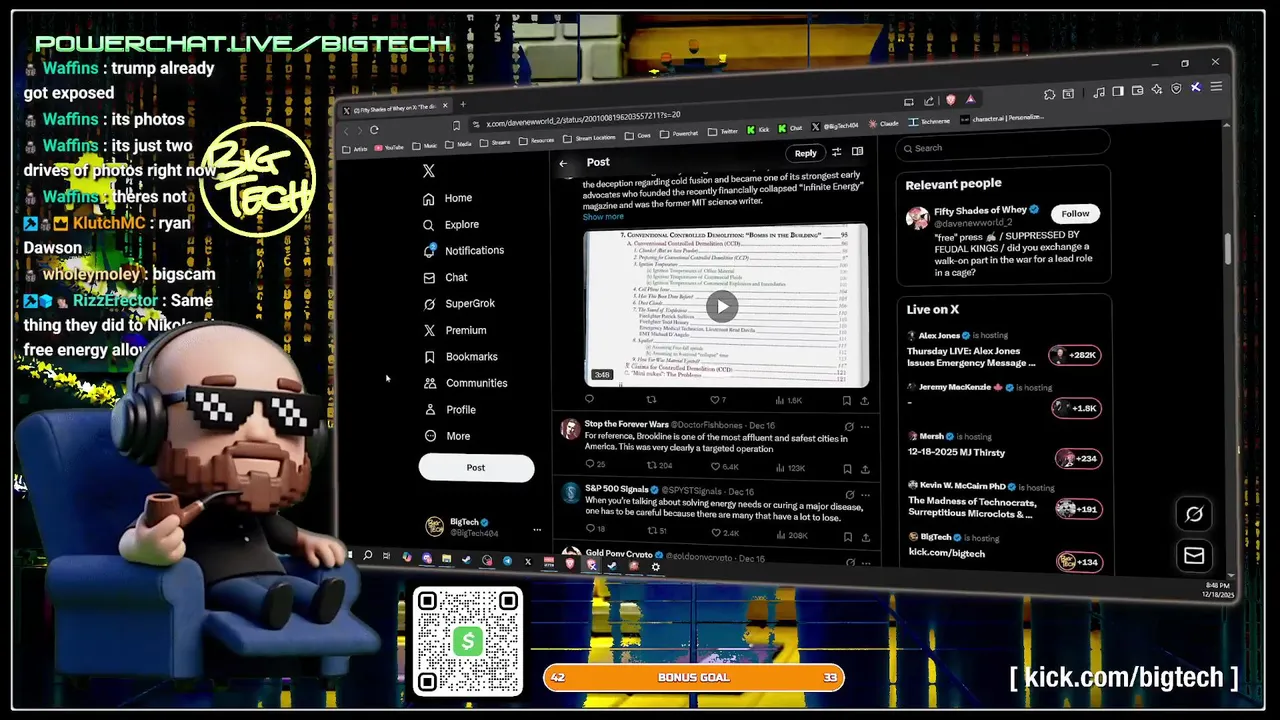Open a new browser tab with plus

[463, 104]
